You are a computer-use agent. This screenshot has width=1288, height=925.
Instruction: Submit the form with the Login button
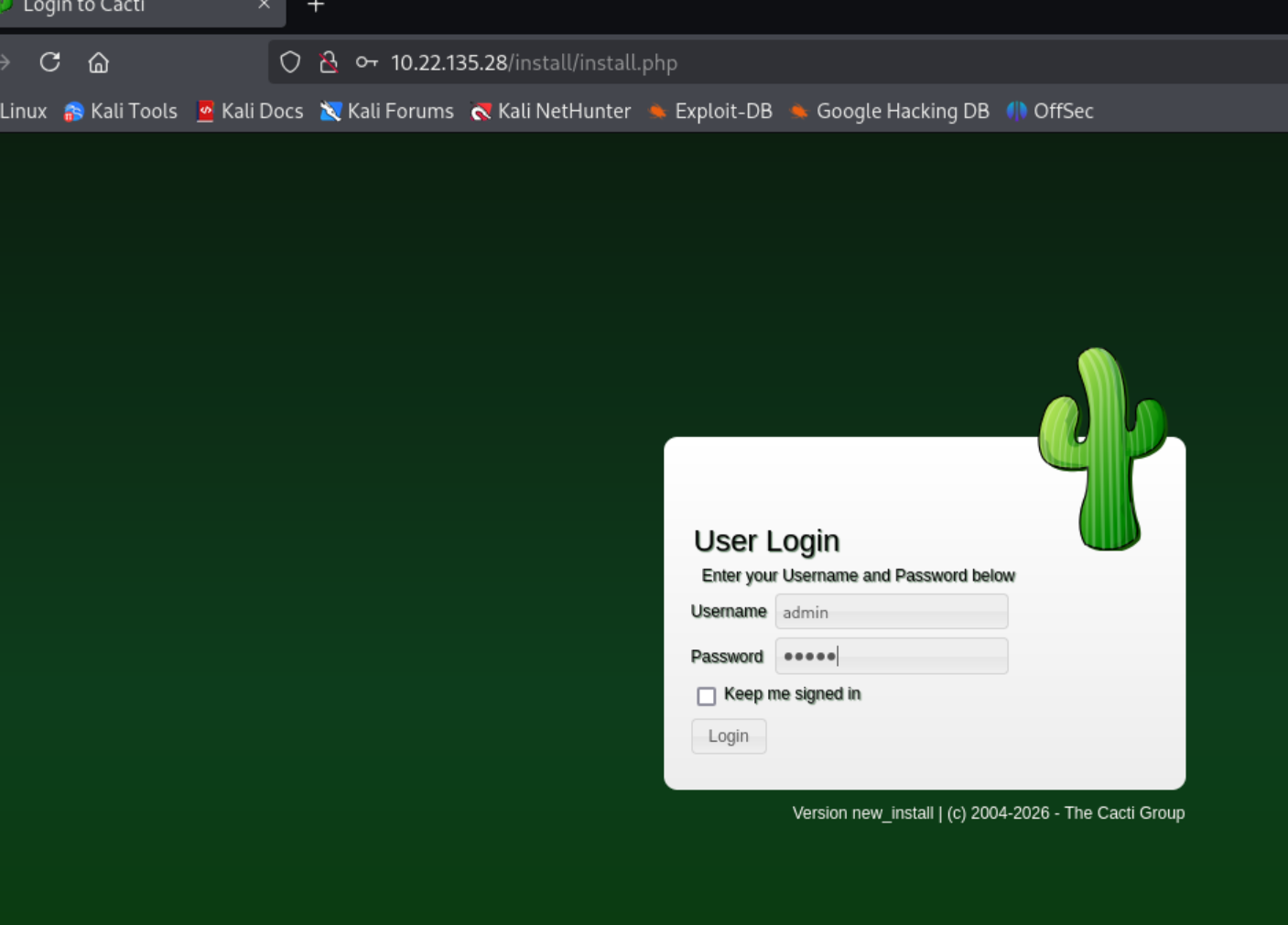point(729,736)
